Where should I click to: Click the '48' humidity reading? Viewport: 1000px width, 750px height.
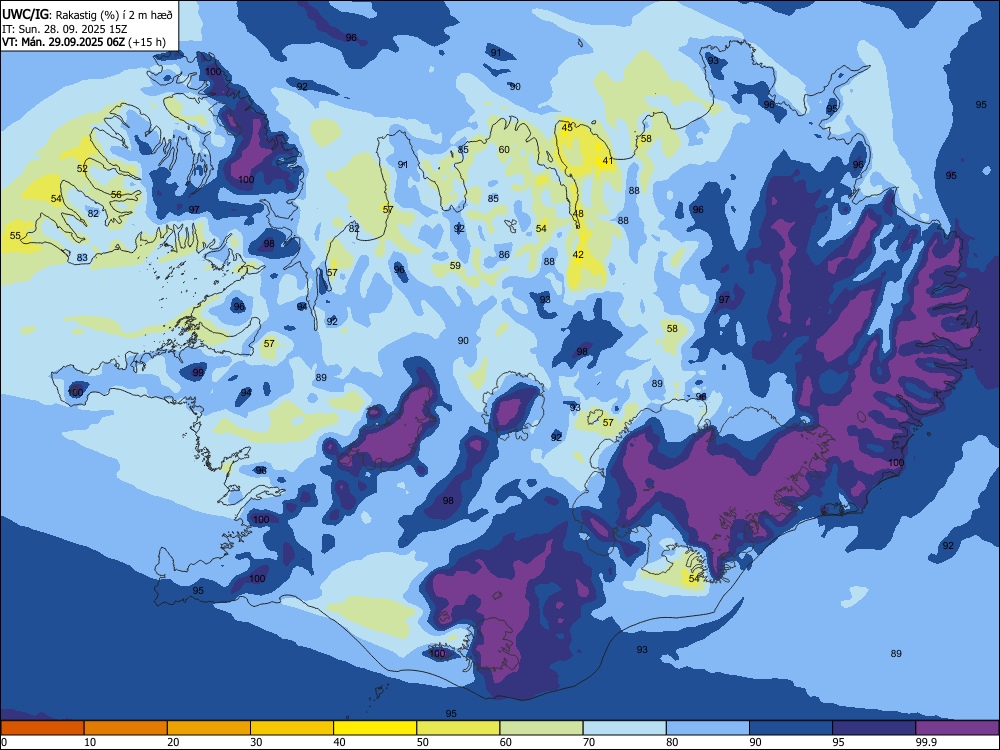pos(578,214)
